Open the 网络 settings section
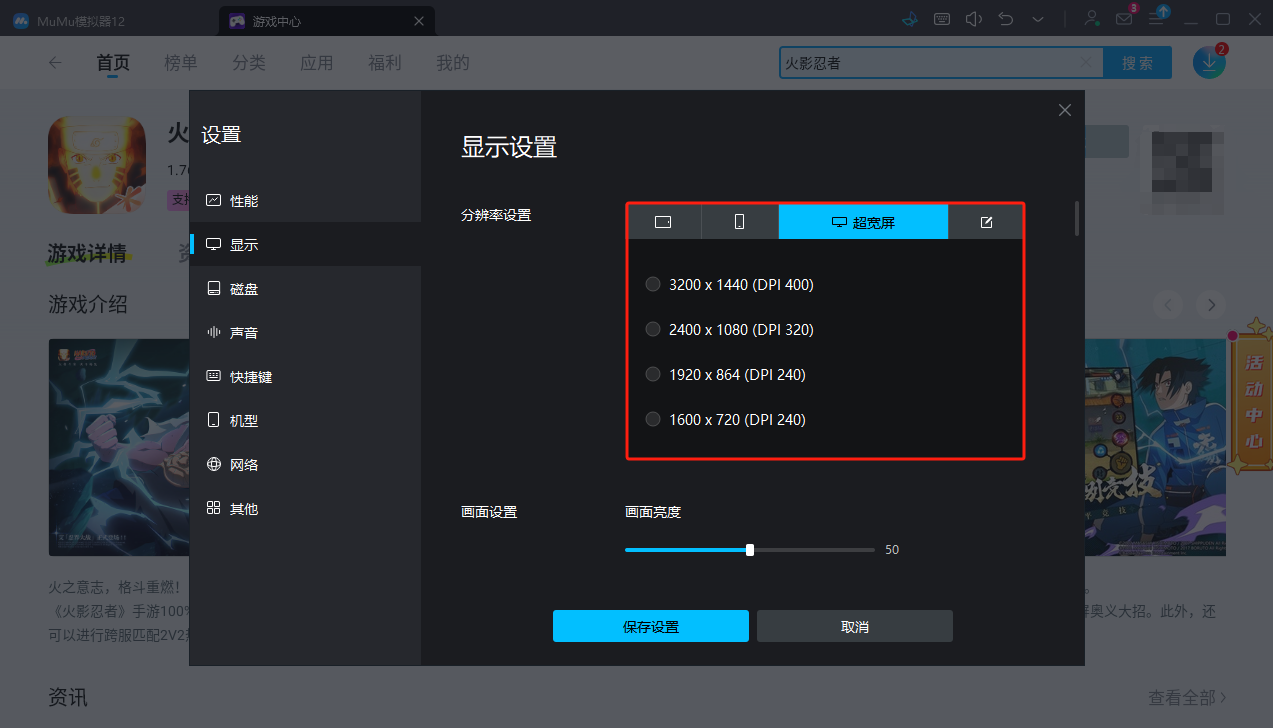The image size is (1273, 728). (x=243, y=464)
